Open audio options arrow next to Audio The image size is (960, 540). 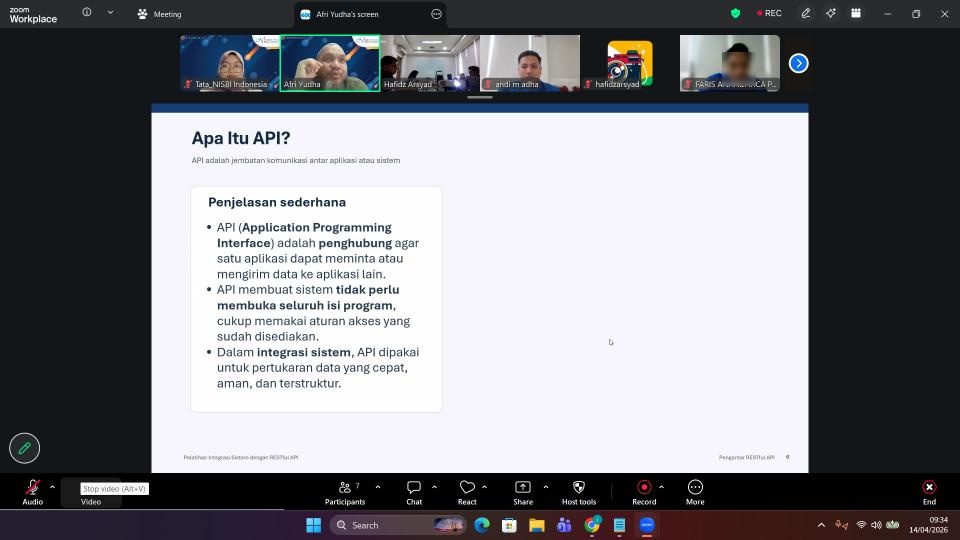click(x=52, y=487)
